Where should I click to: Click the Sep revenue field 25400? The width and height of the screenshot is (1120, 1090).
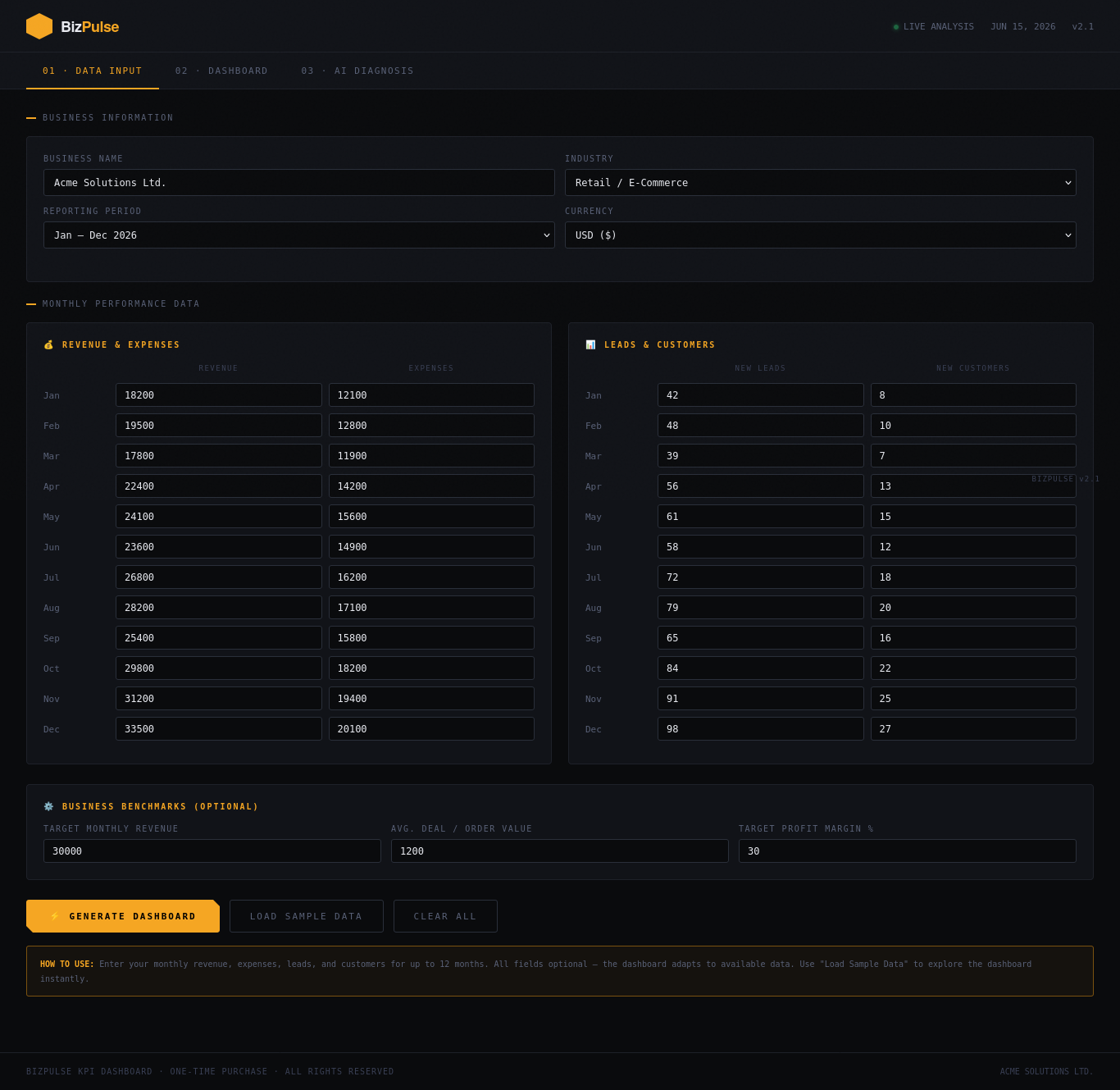(x=218, y=638)
